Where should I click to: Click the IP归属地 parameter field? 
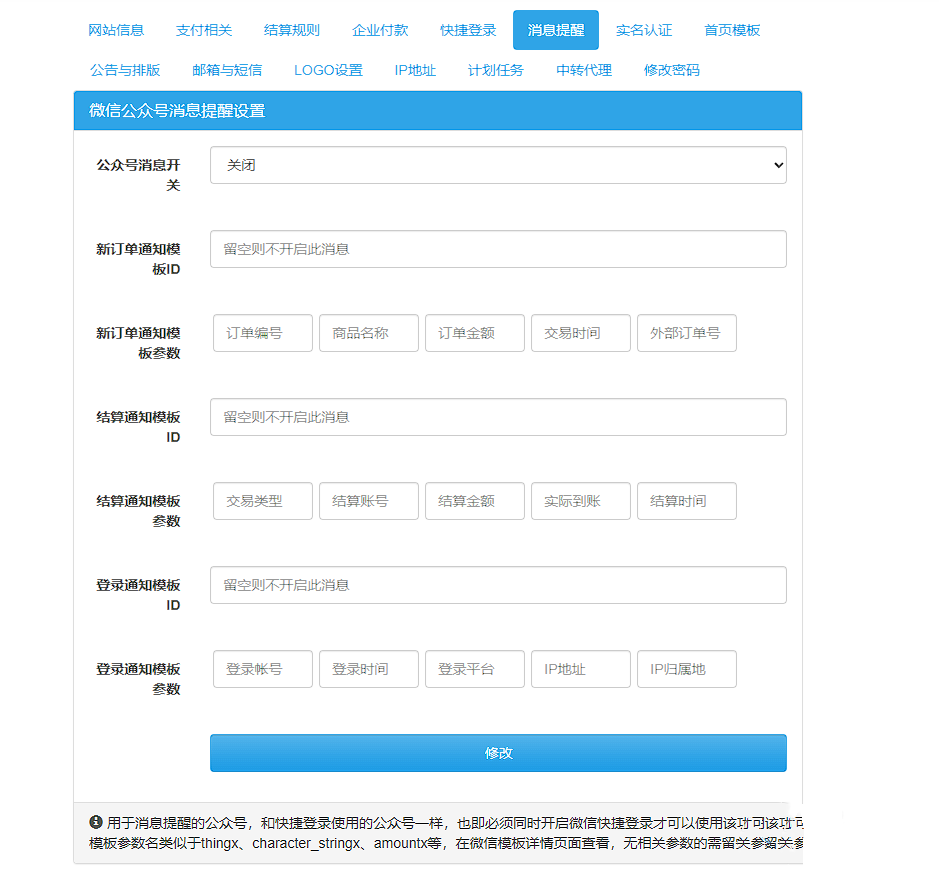coord(687,669)
